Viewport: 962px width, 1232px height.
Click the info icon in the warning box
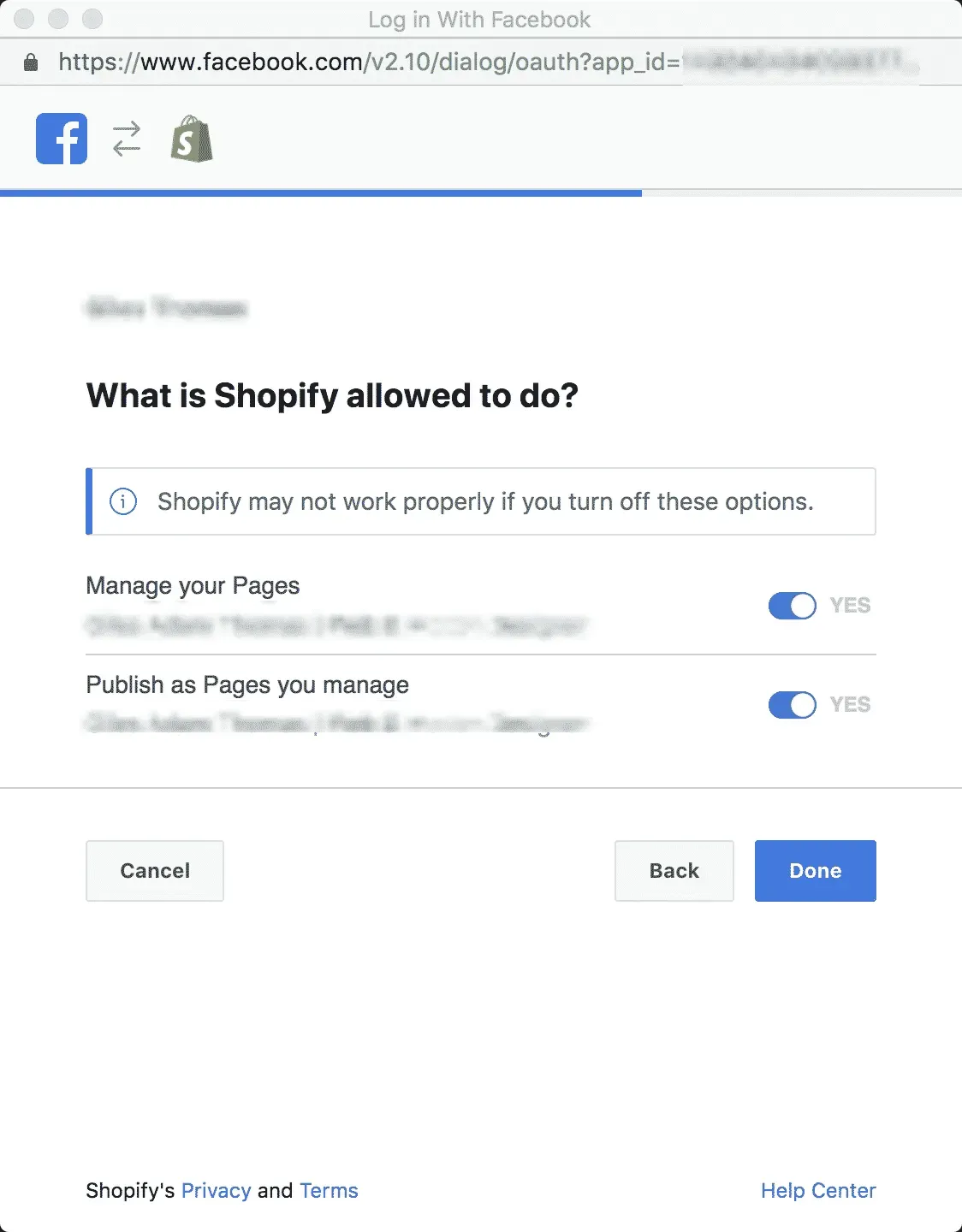122,501
